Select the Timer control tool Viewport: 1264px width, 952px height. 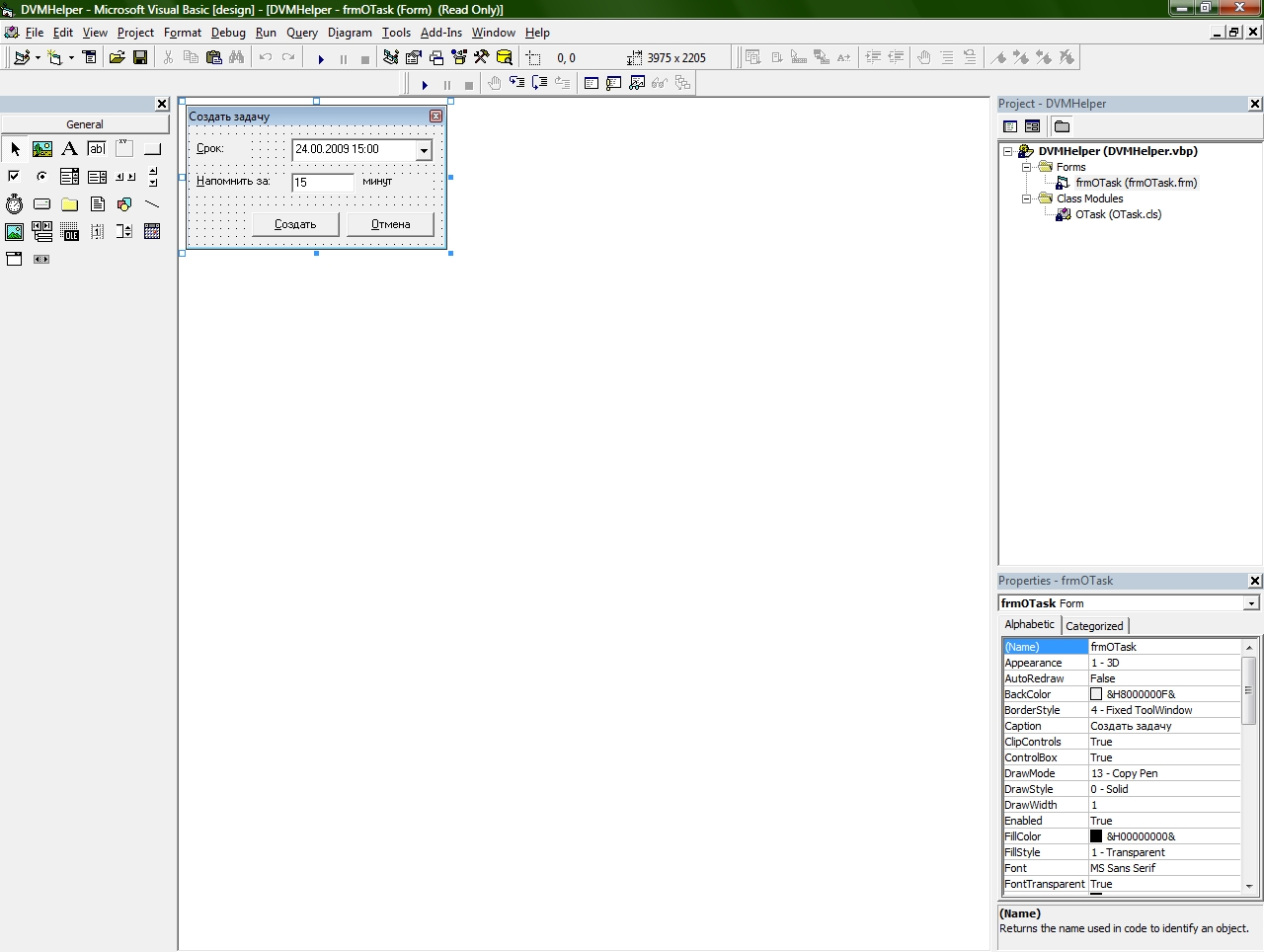(x=15, y=204)
